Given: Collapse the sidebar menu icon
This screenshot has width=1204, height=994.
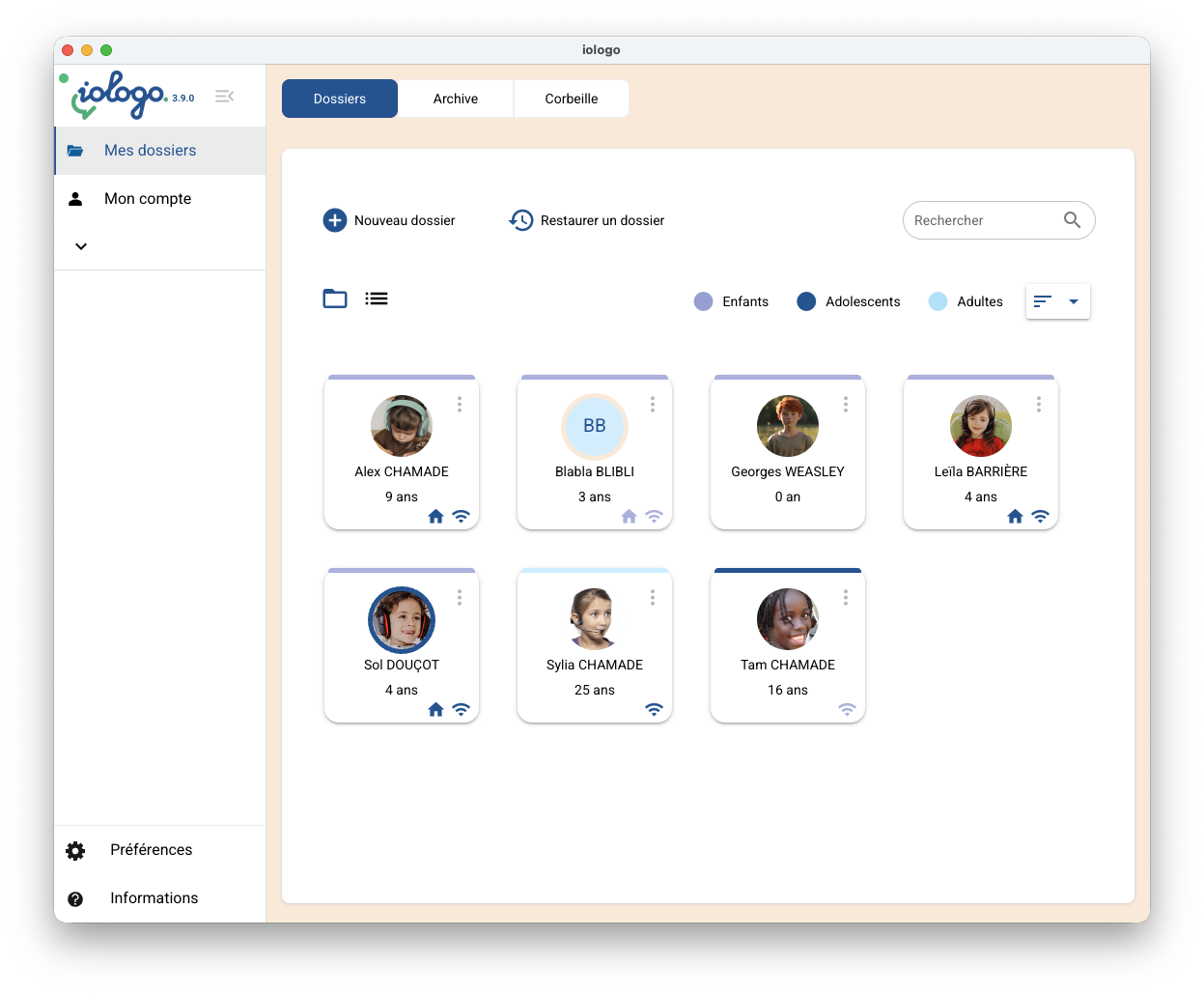Looking at the screenshot, I should (224, 97).
